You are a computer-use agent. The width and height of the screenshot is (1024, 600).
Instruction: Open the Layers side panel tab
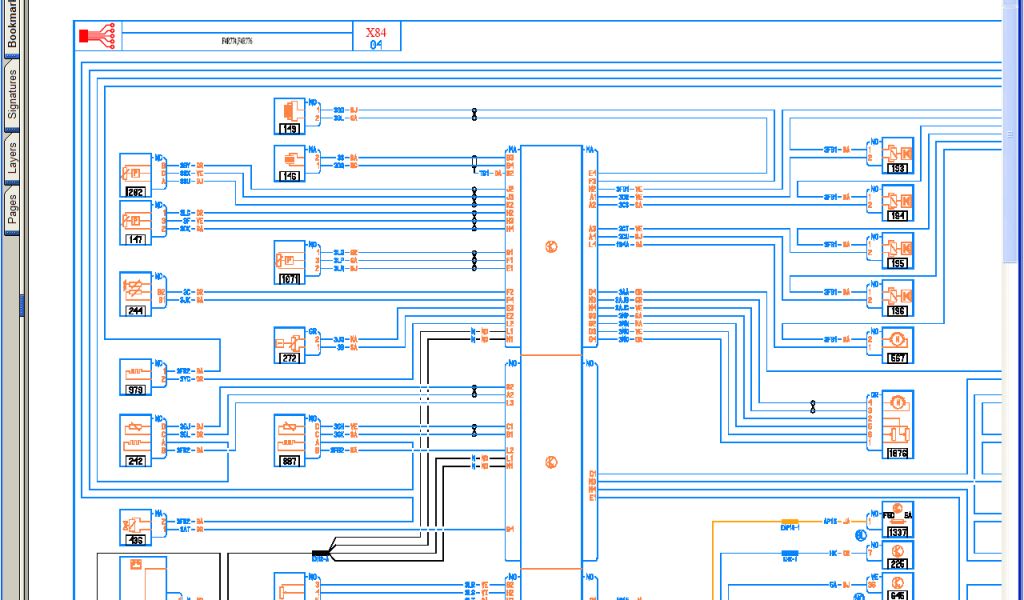click(12, 159)
